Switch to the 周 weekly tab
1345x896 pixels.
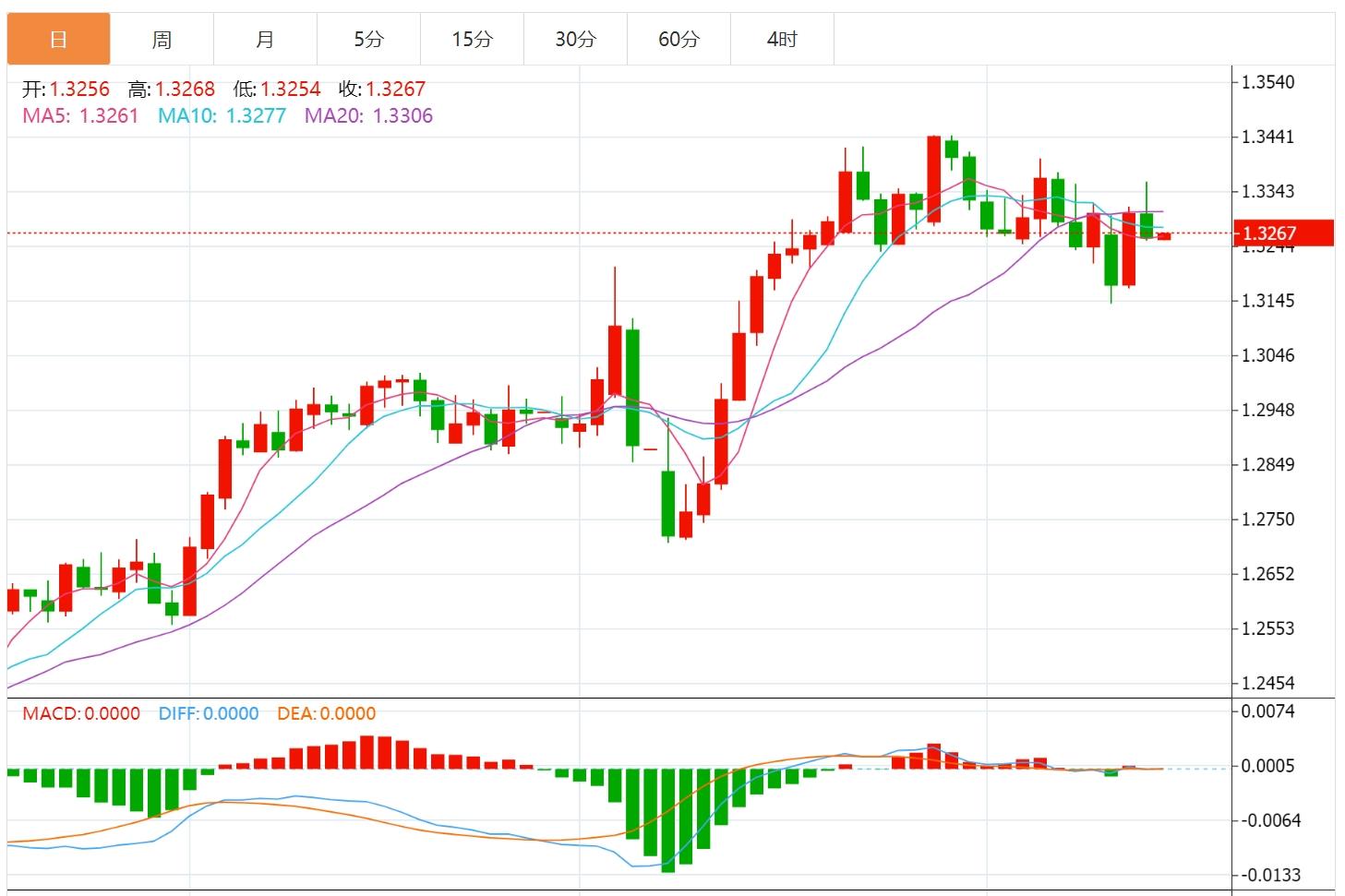(x=162, y=39)
